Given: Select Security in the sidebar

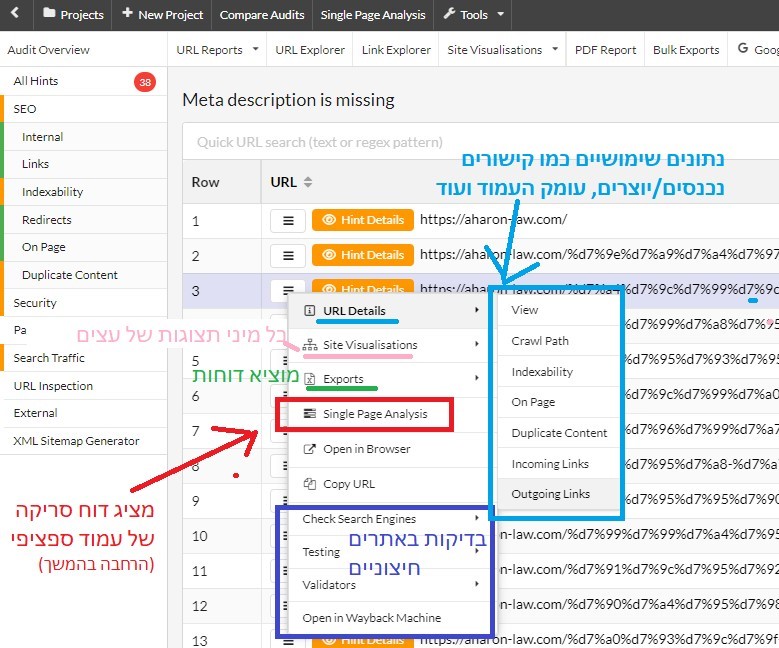Looking at the screenshot, I should [84, 303].
